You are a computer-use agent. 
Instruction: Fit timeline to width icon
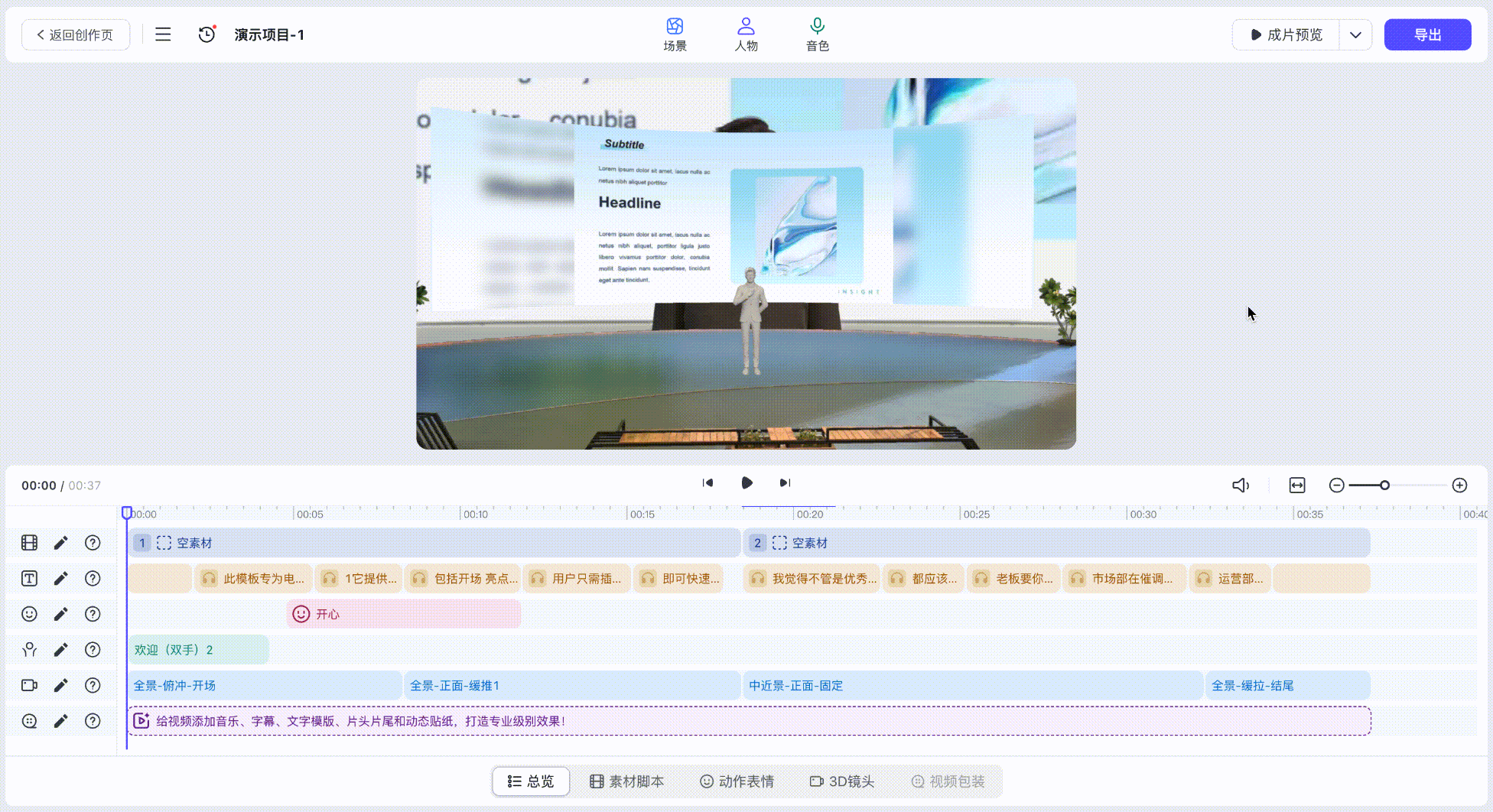coord(1297,485)
